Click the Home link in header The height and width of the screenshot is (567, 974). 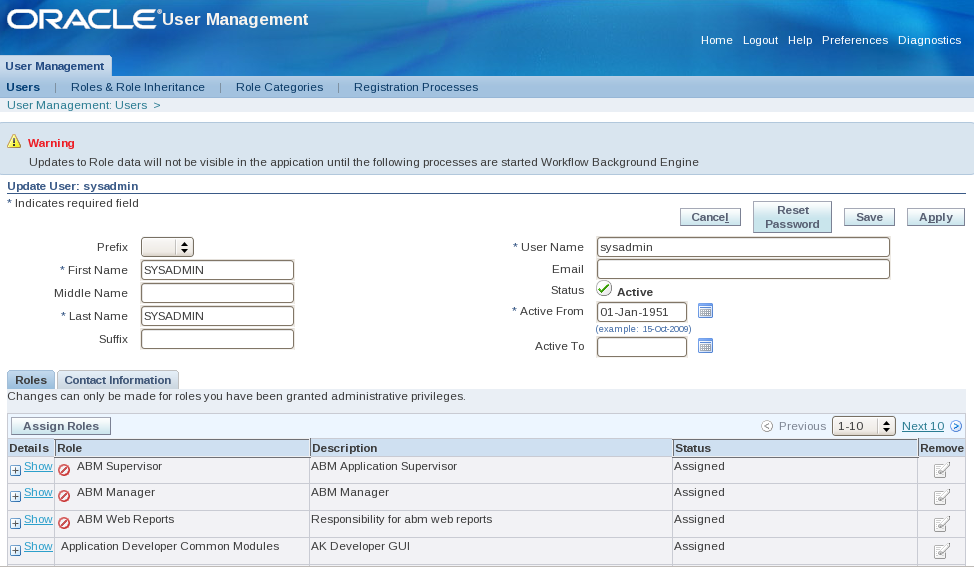pyautogui.click(x=717, y=40)
